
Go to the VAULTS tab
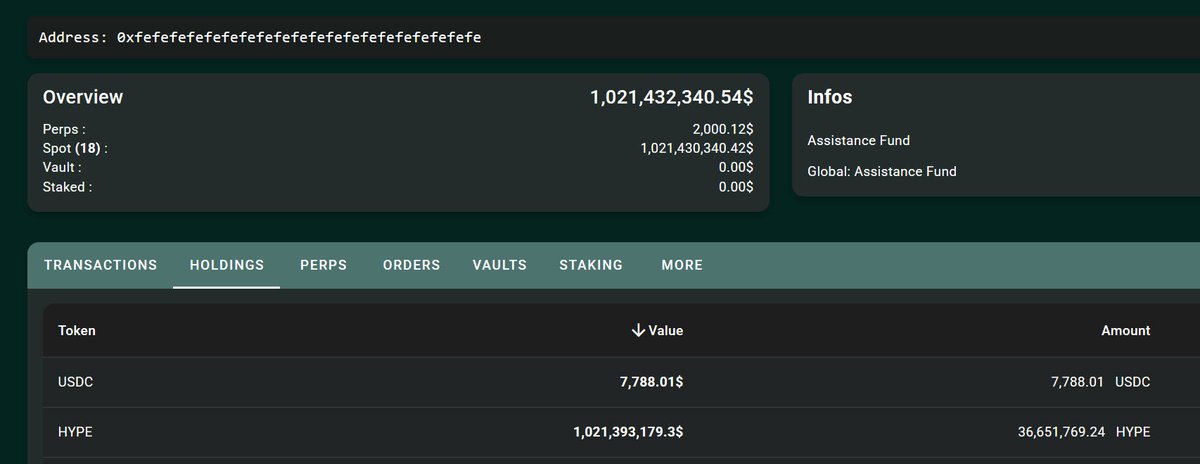500,265
